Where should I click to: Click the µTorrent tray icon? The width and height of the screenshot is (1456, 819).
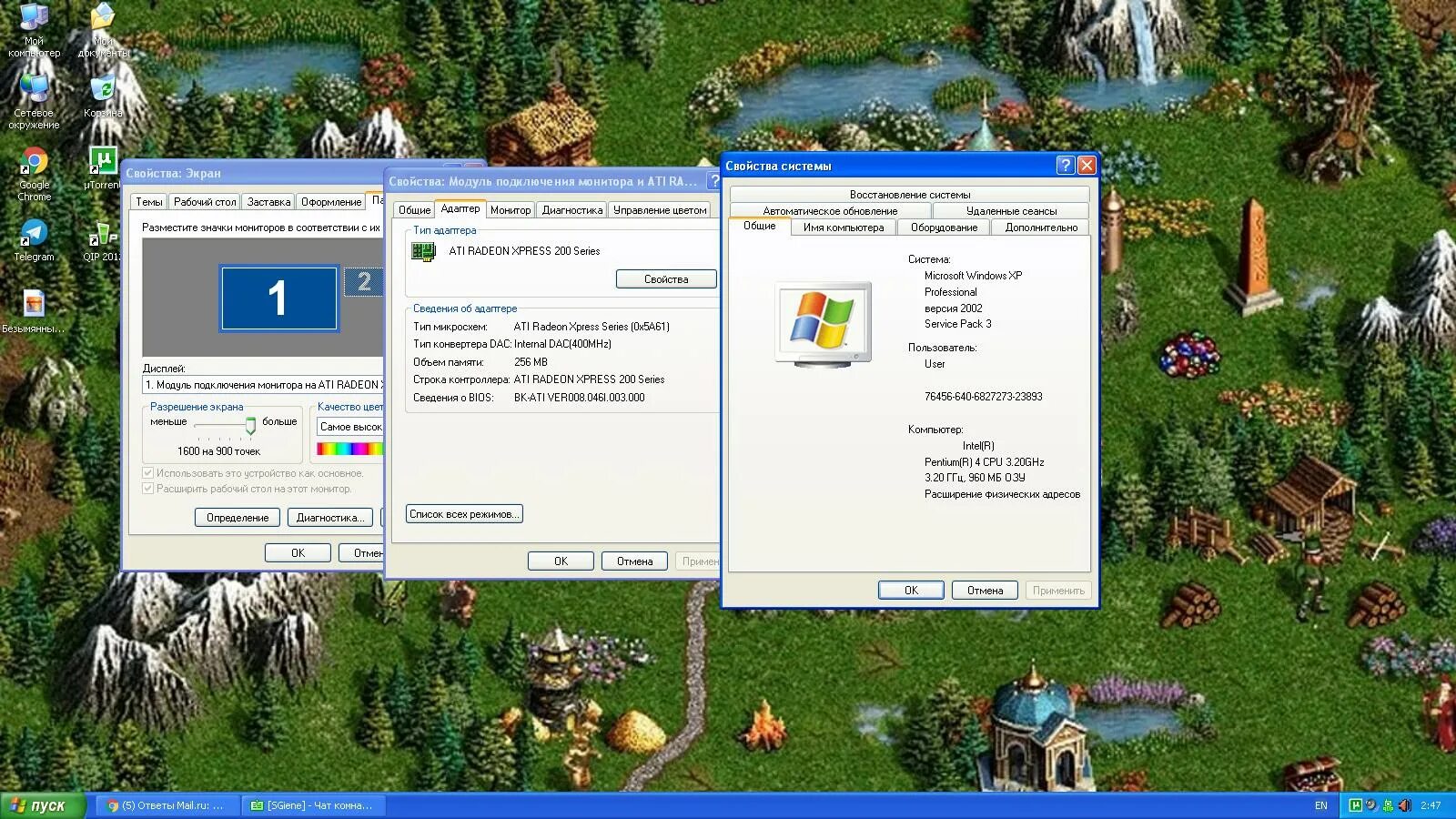[x=1356, y=805]
